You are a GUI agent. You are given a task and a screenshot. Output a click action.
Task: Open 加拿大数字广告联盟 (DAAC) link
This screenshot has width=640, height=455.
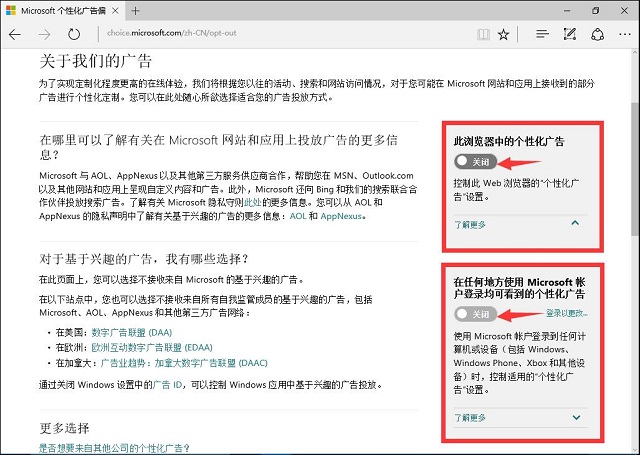tap(184, 363)
